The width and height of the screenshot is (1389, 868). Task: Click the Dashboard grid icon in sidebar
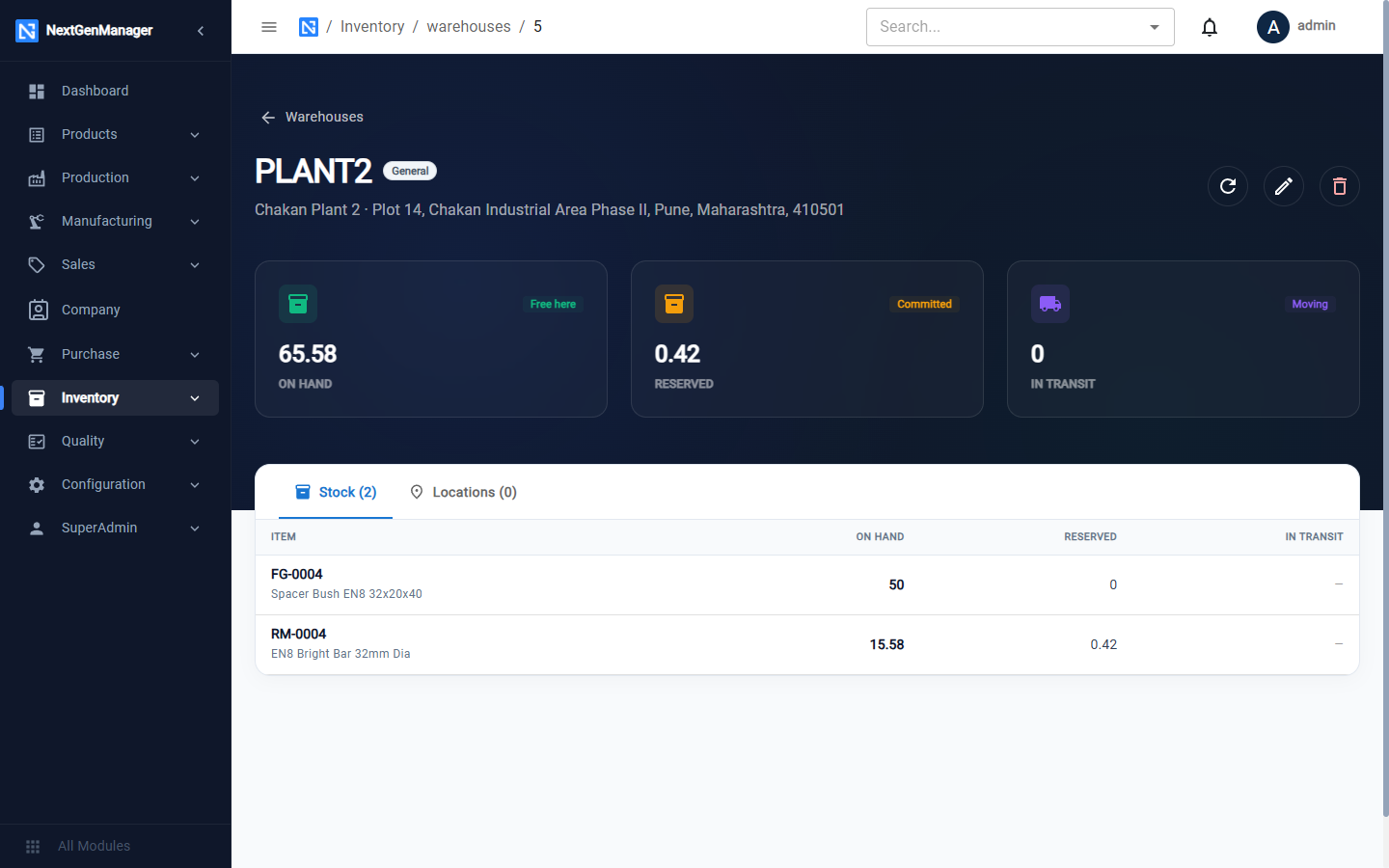tap(37, 91)
